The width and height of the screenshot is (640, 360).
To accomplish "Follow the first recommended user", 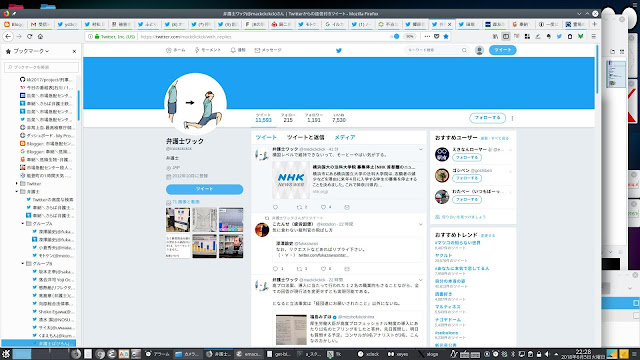I will click(467, 158).
